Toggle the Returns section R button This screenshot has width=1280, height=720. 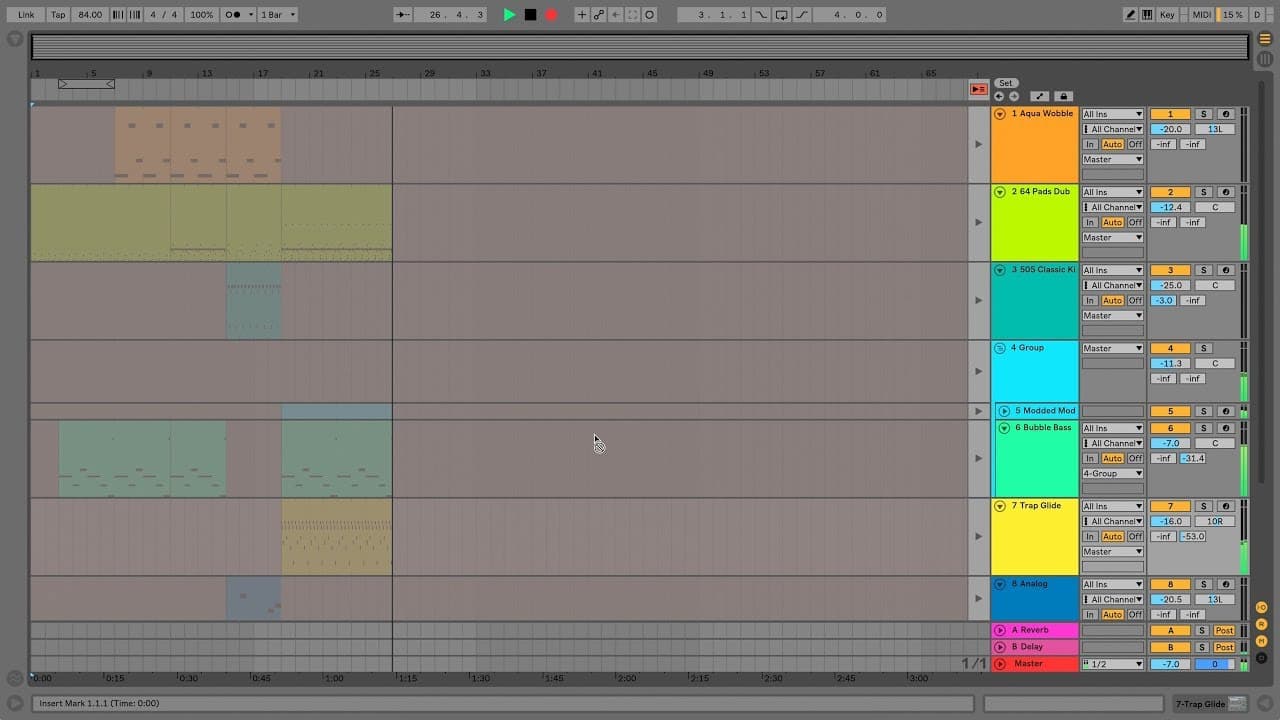(1262, 624)
